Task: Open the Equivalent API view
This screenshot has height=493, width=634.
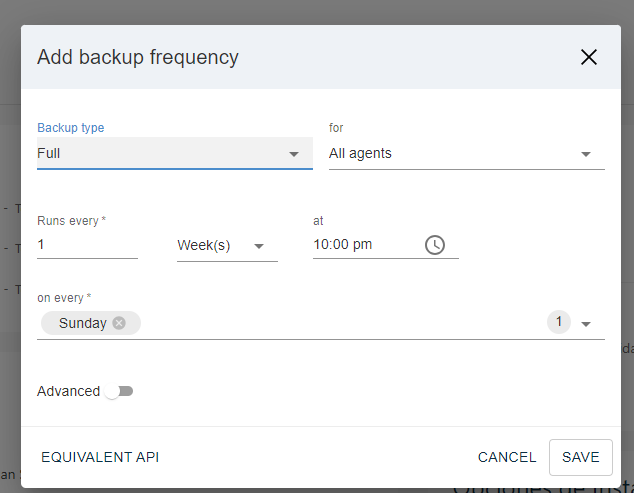Action: (100, 457)
